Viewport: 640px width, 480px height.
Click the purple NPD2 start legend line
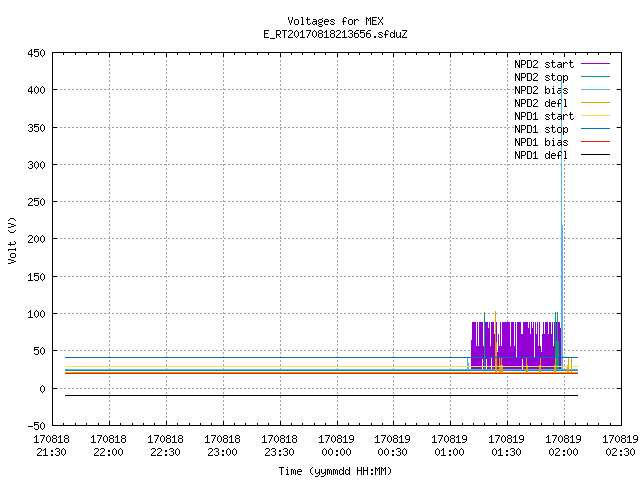(596, 64)
